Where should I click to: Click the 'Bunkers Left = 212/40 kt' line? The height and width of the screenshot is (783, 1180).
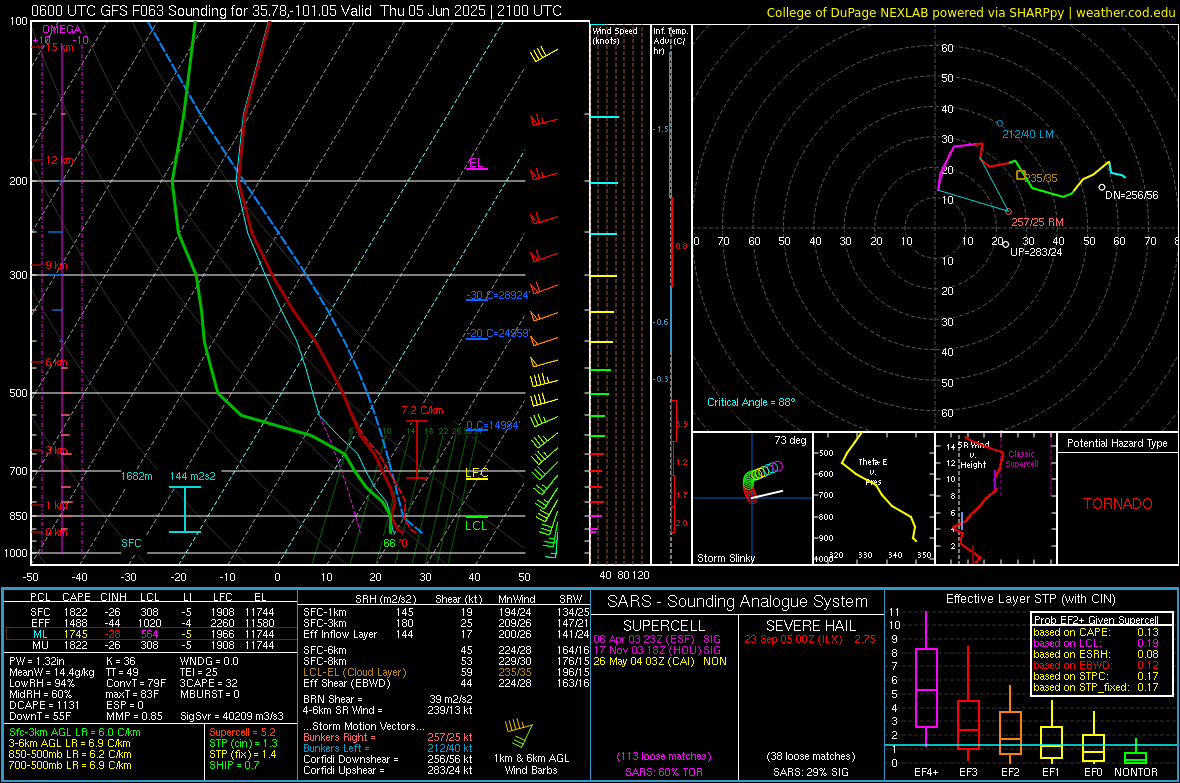[388, 748]
